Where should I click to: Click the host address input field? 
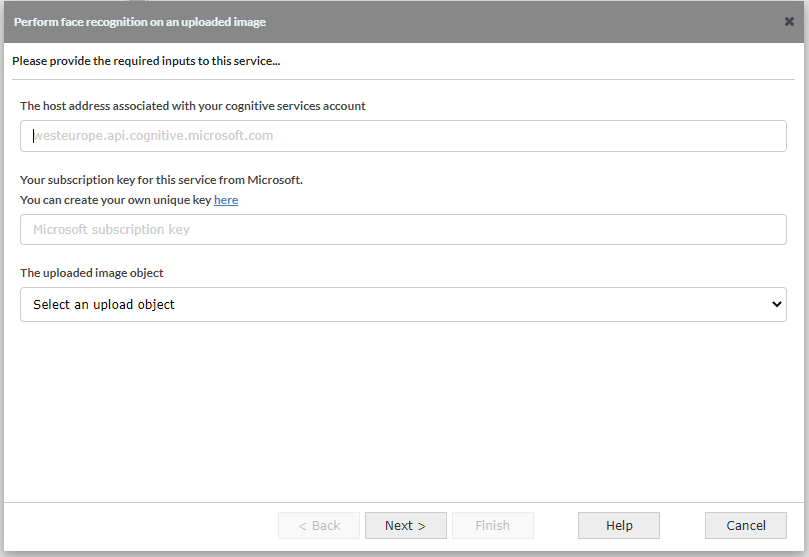[403, 136]
